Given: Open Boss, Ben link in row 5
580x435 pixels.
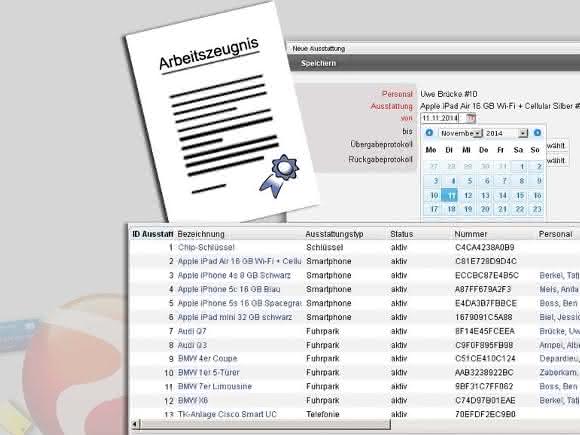Looking at the screenshot, I should pyautogui.click(x=558, y=303).
